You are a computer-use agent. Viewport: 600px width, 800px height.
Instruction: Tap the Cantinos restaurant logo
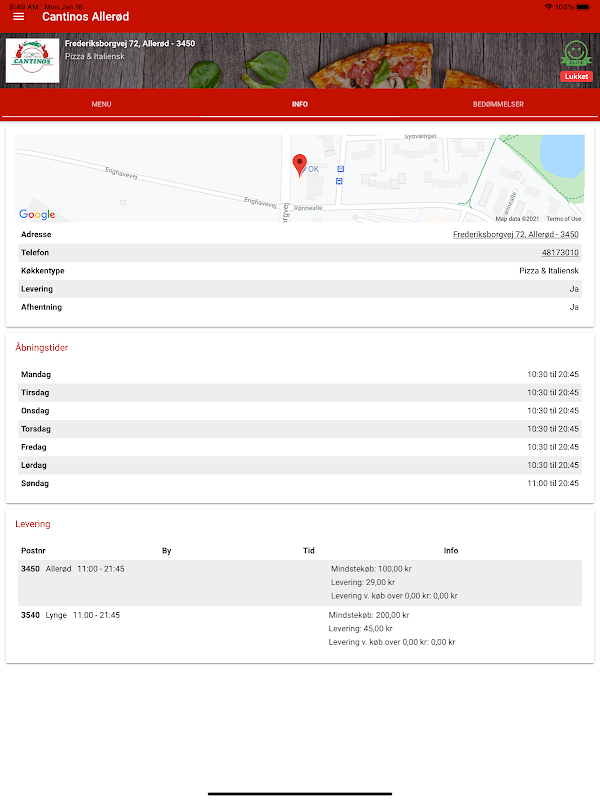(32, 61)
